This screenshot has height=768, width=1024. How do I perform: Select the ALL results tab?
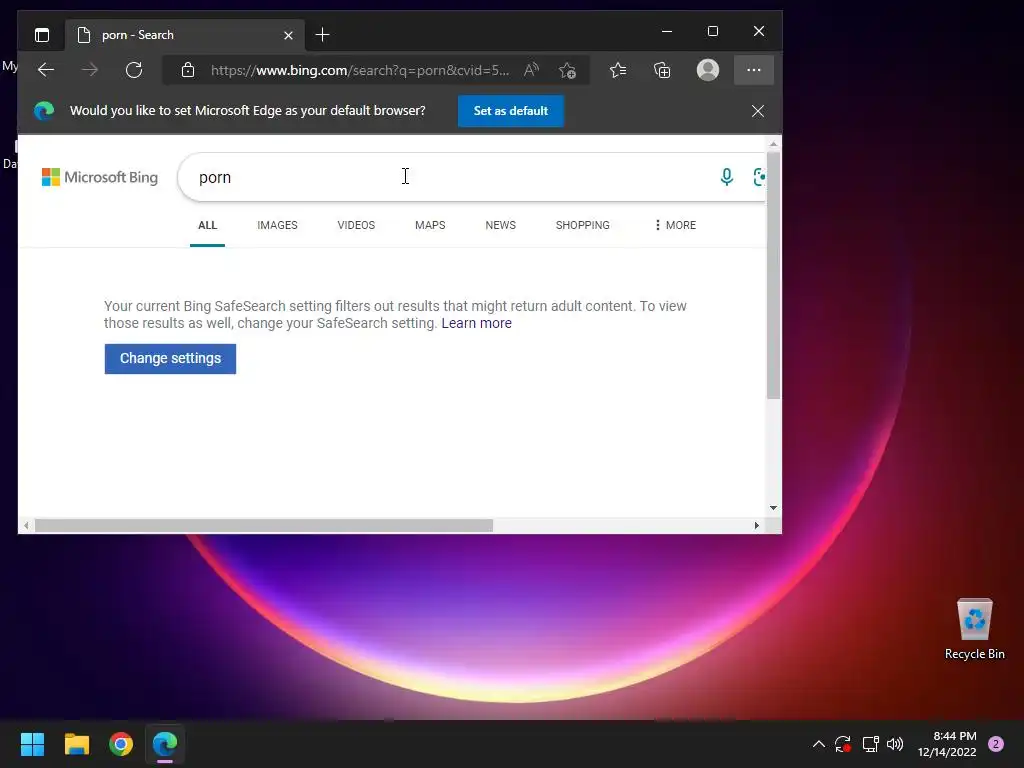208,225
